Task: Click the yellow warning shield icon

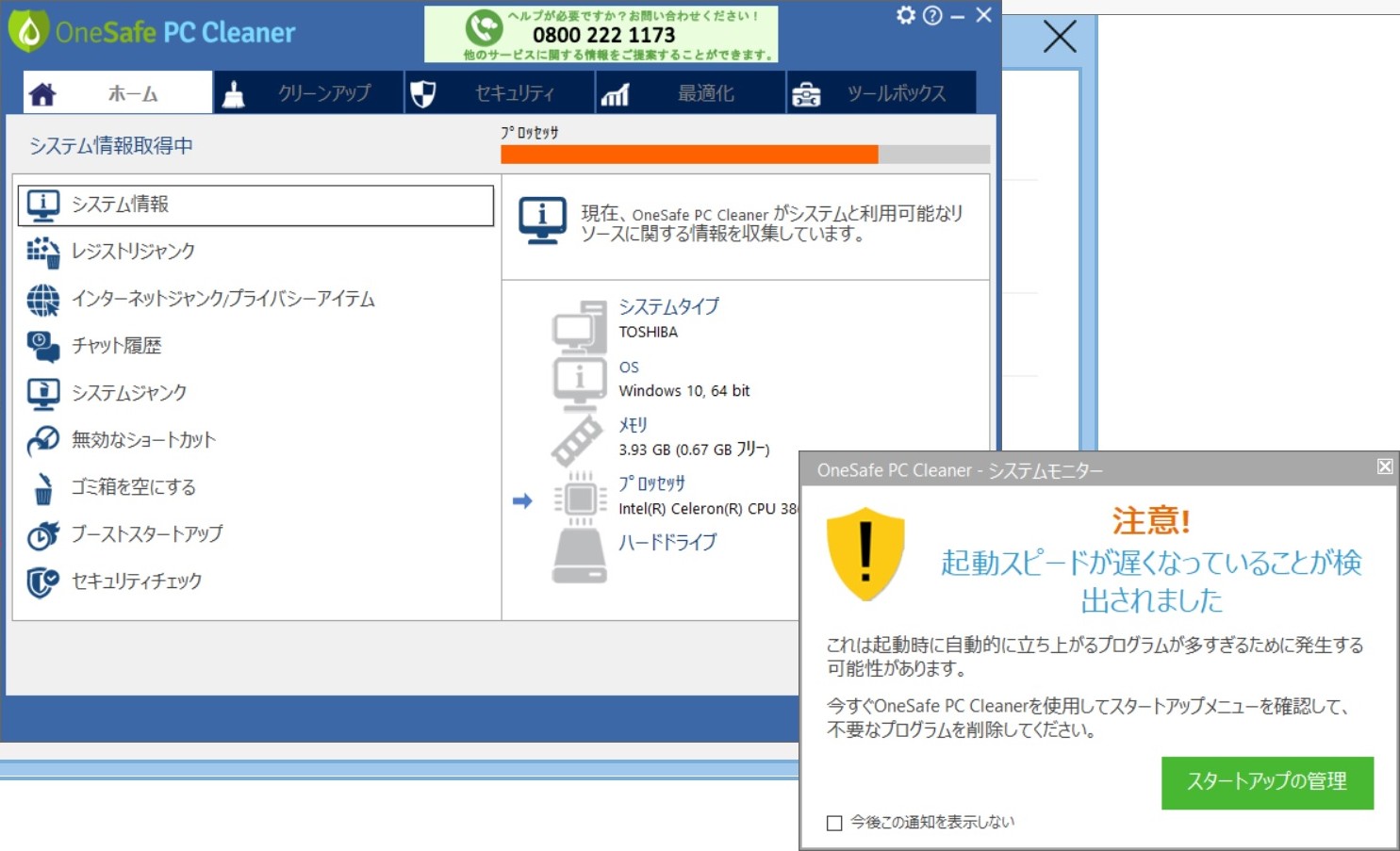Action: [x=865, y=554]
